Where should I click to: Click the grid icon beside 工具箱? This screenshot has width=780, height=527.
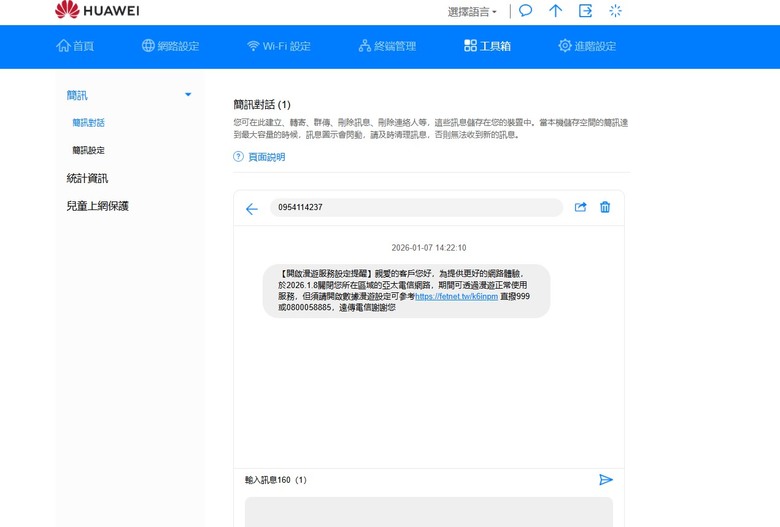pos(470,46)
